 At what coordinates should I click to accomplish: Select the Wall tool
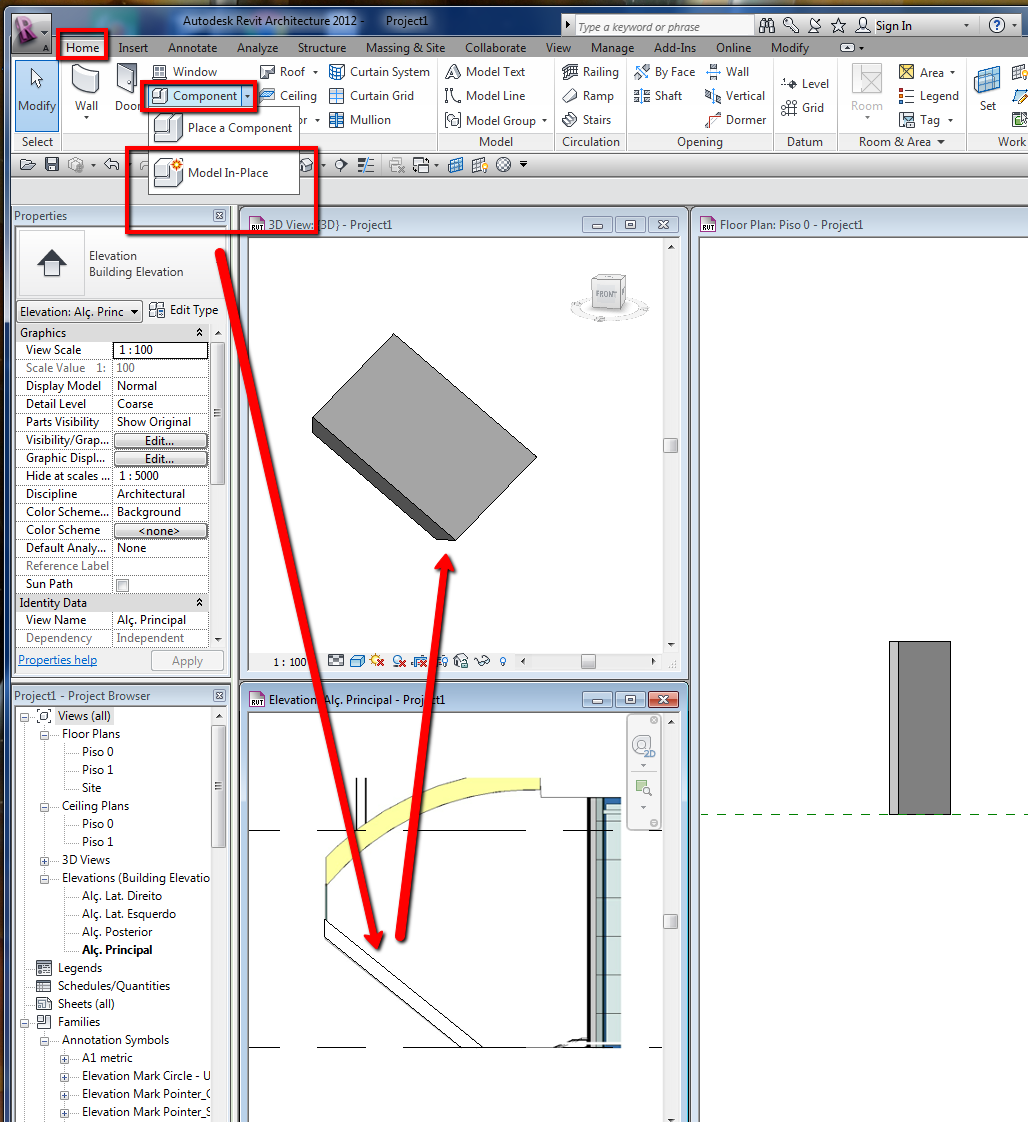click(86, 89)
